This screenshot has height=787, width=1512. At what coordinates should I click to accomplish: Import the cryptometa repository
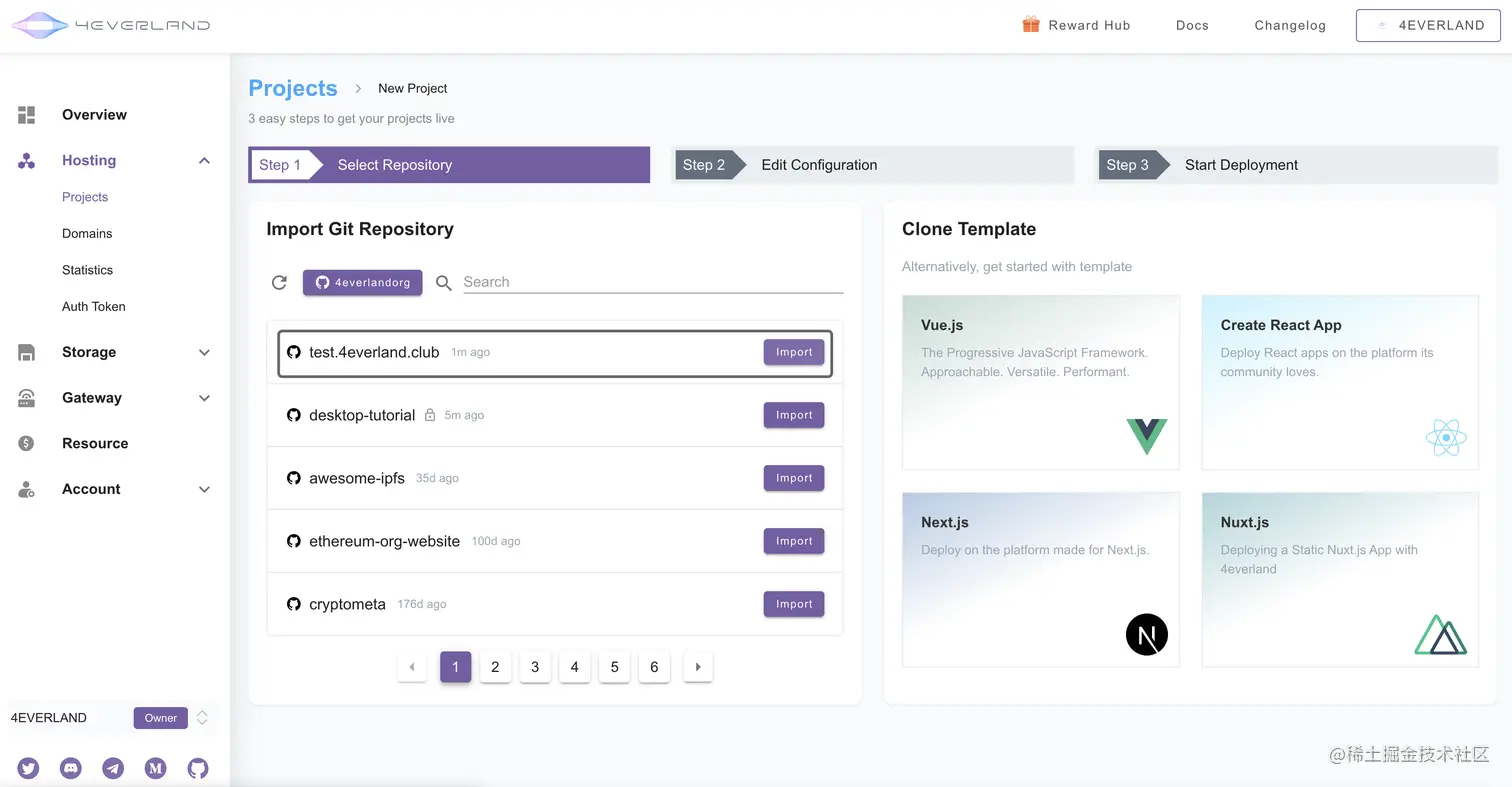point(794,604)
